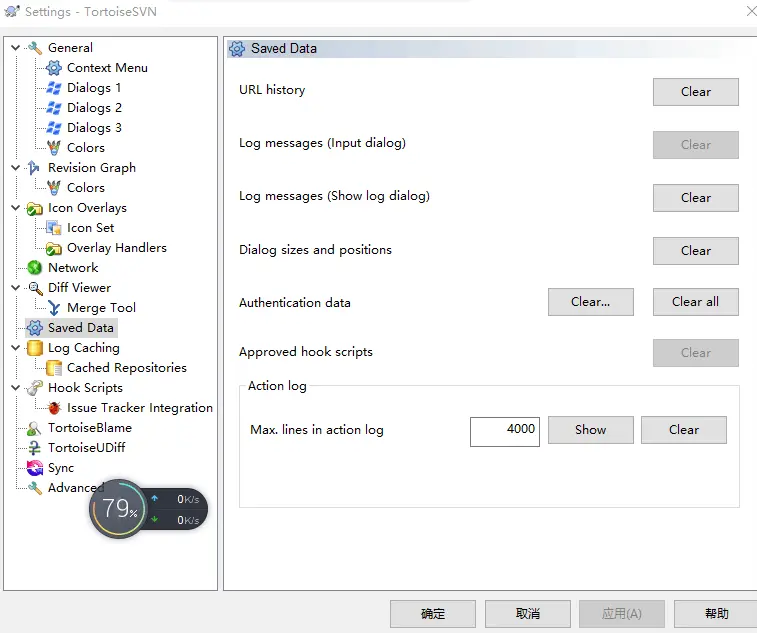Viewport: 757px width, 633px height.
Task: Click the Icon Set icon
Action: (54, 228)
